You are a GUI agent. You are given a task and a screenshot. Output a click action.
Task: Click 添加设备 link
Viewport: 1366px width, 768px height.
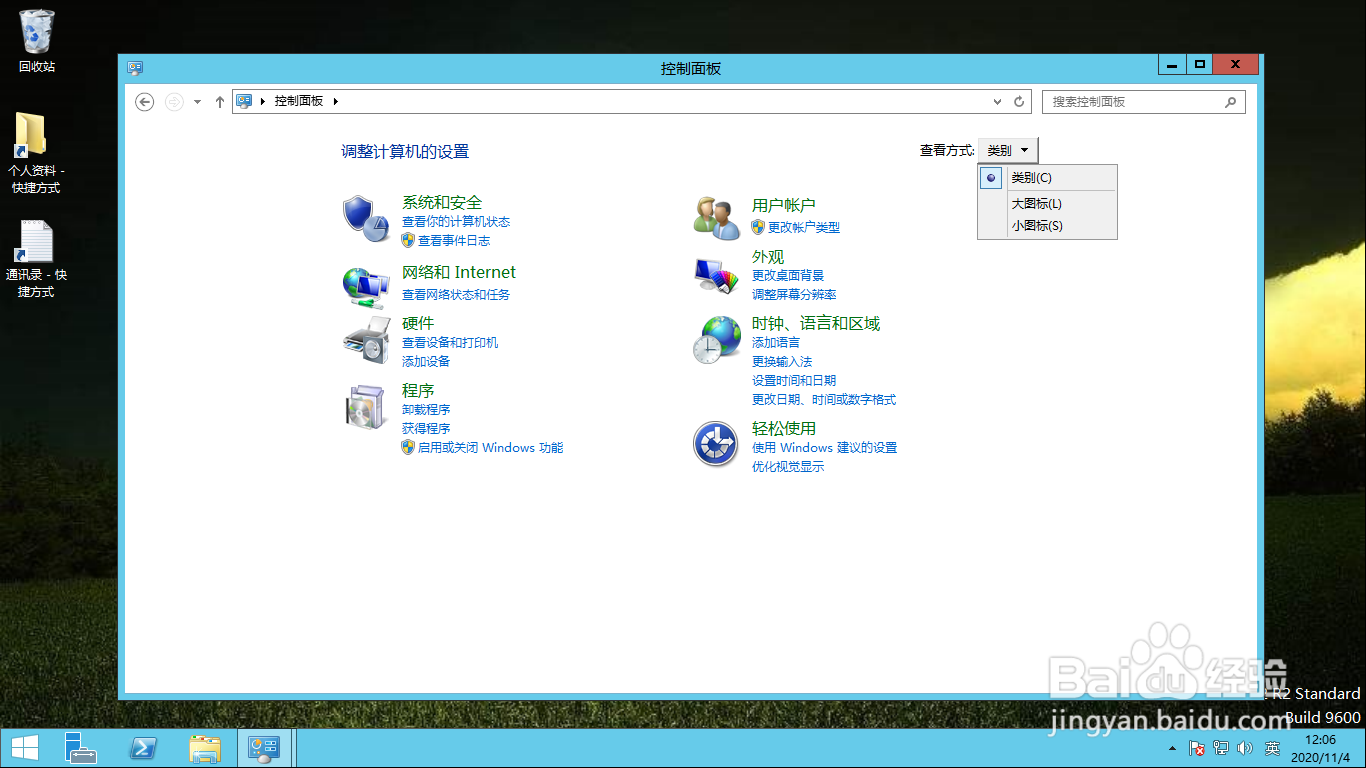[x=426, y=362]
